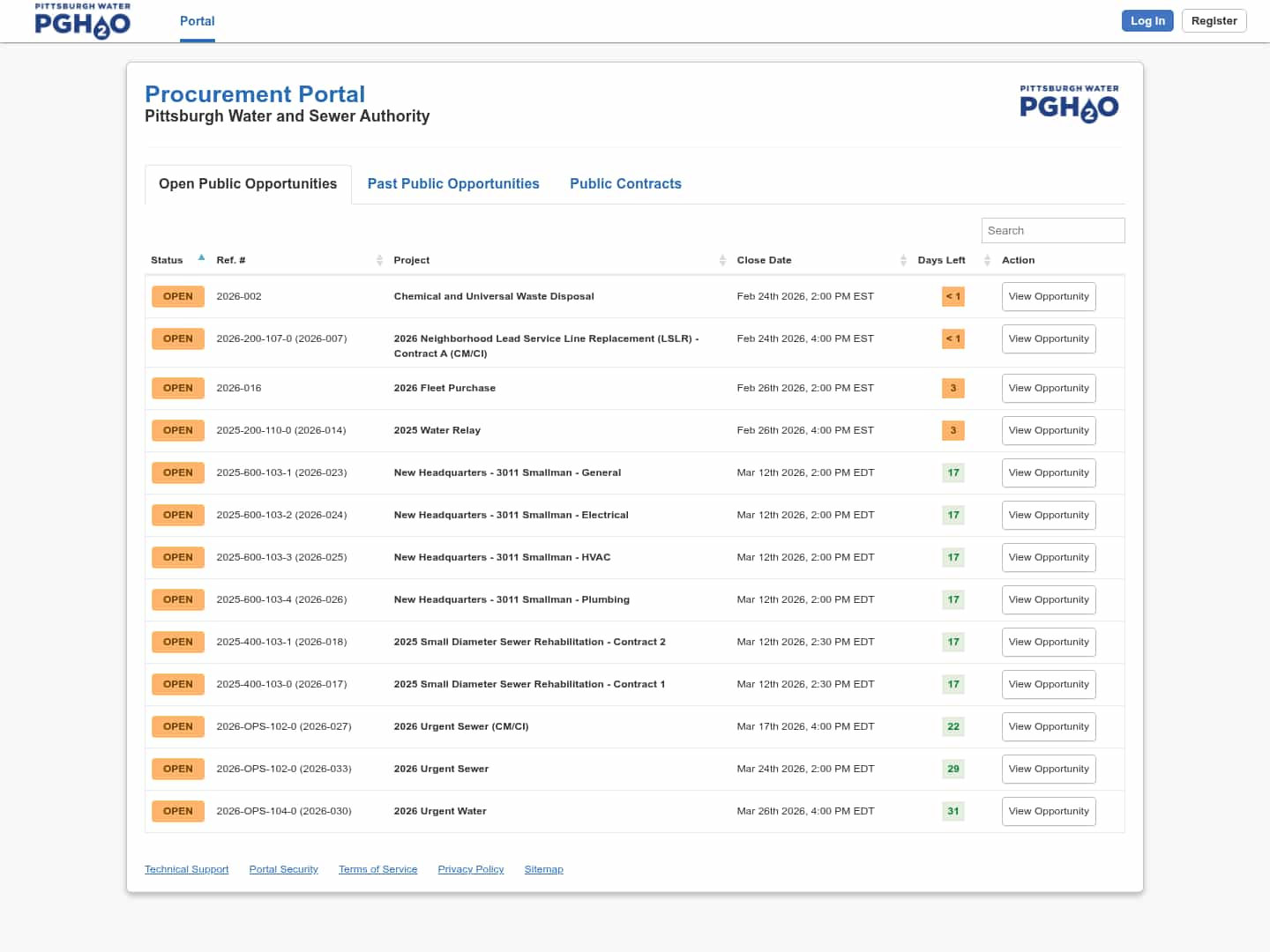Viewport: 1270px width, 952px height.
Task: Sort by Days Left column arrows
Action: pyautogui.click(x=987, y=260)
